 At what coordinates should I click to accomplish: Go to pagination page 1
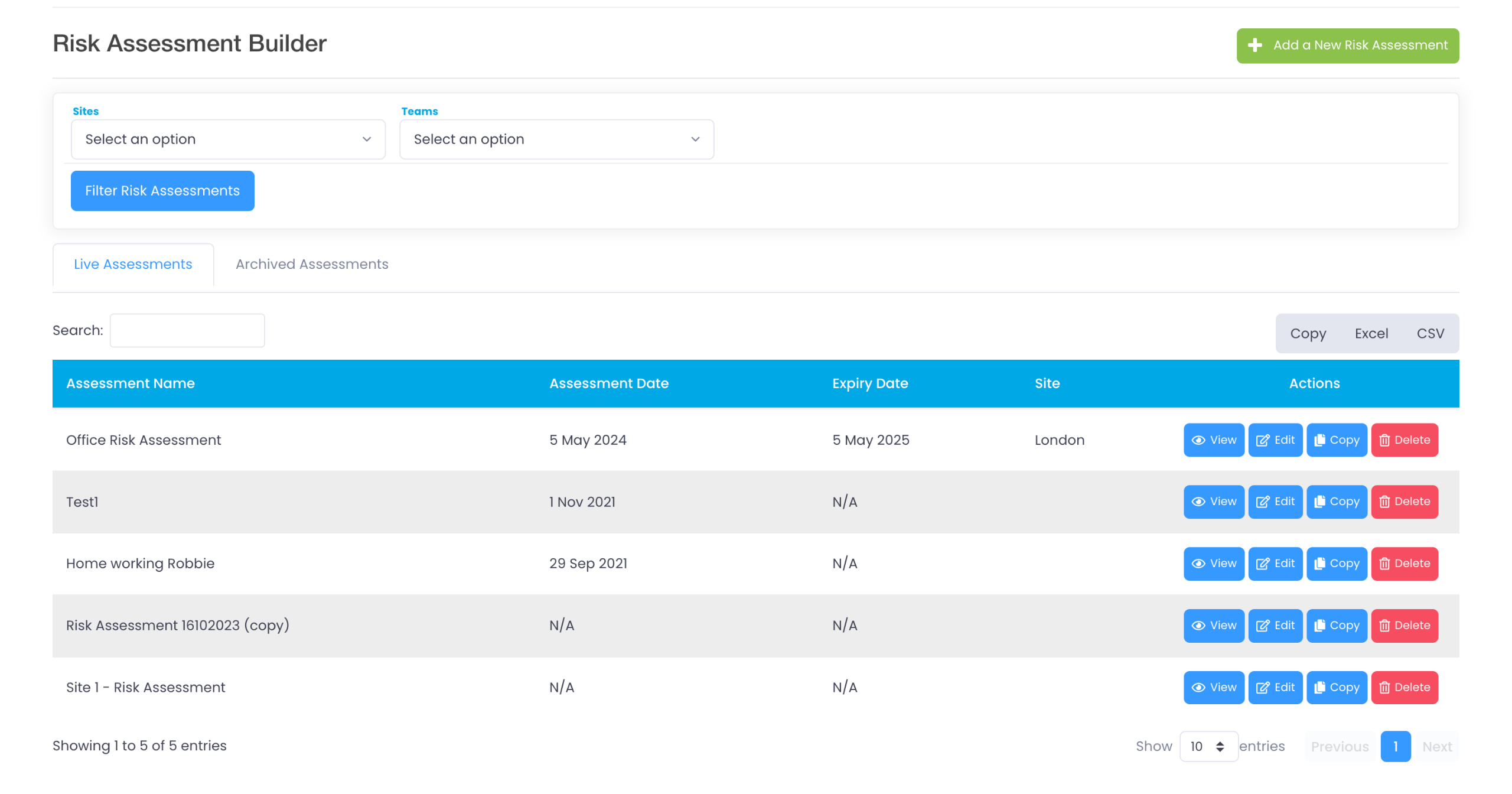point(1395,747)
